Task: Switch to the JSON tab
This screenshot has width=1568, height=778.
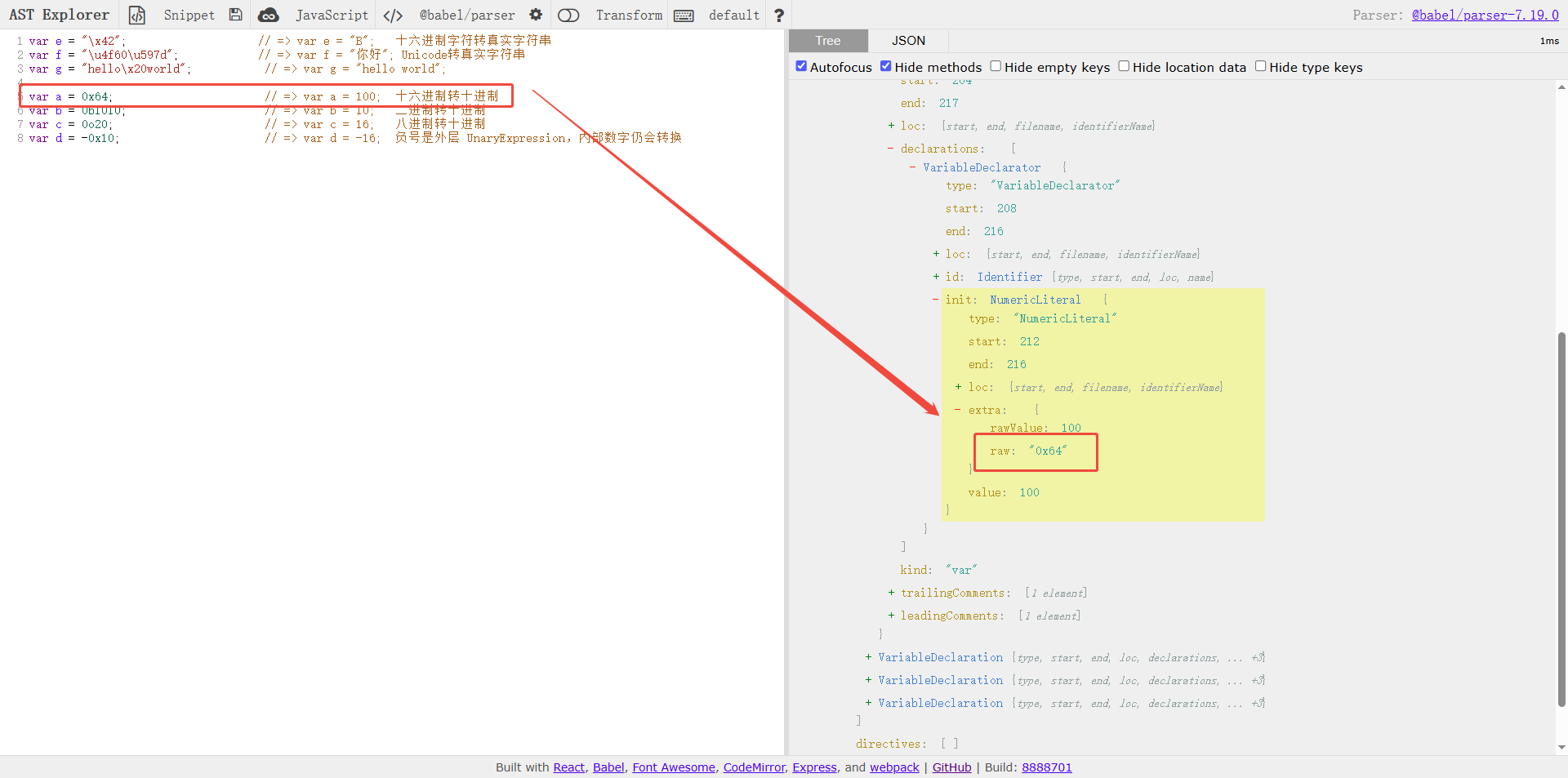Action: coord(908,41)
